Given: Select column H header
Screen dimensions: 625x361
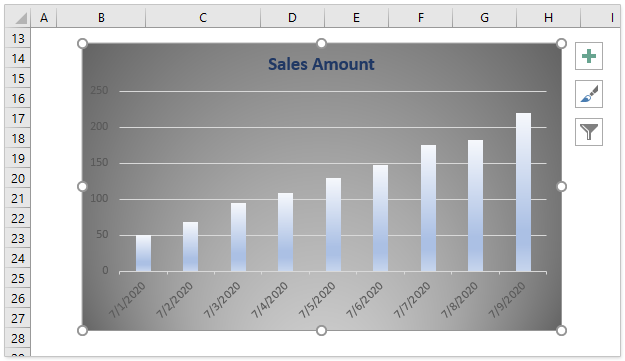Looking at the screenshot, I should tap(548, 18).
